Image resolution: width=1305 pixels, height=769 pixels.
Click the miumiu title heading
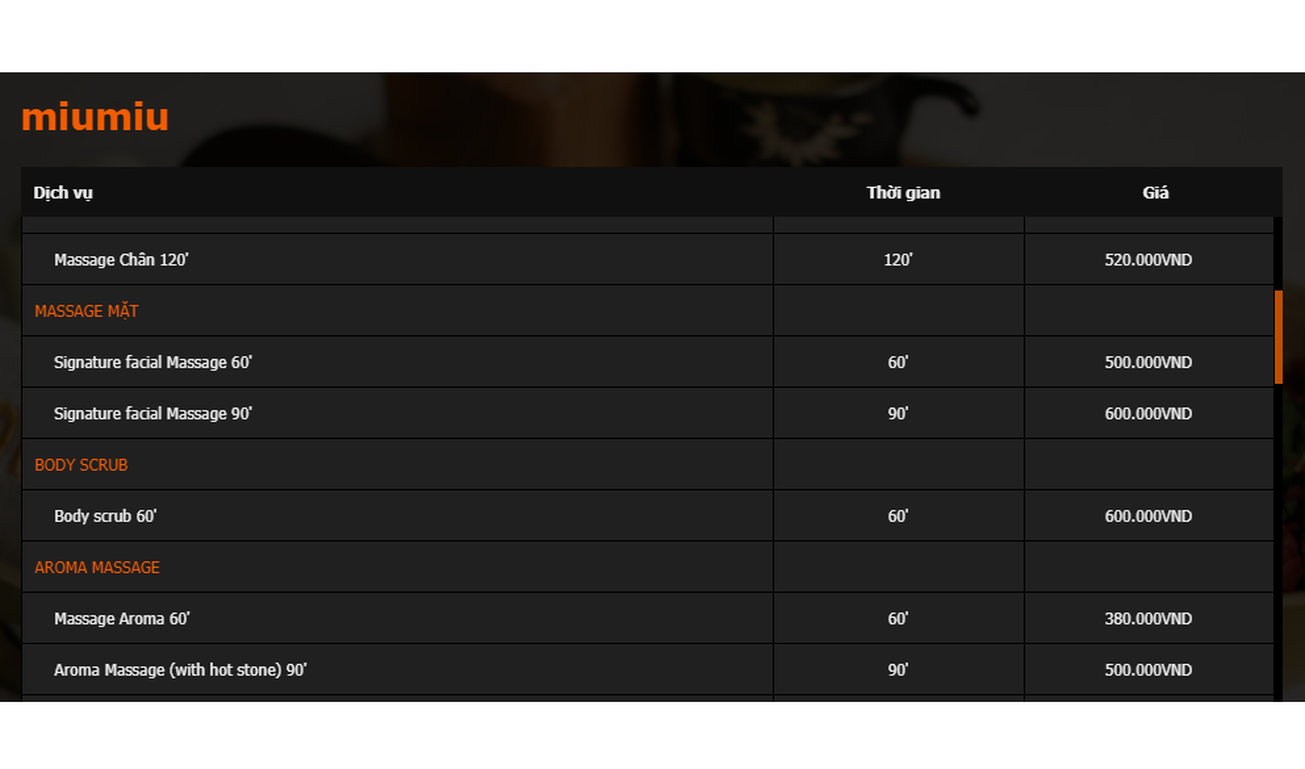[95, 118]
